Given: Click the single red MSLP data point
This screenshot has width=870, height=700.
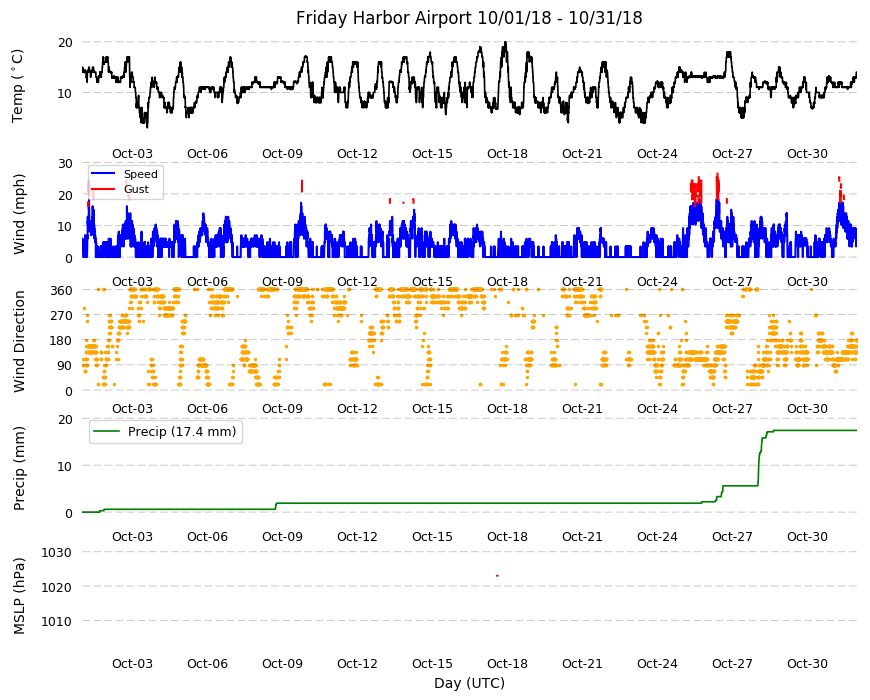Looking at the screenshot, I should click(497, 576).
